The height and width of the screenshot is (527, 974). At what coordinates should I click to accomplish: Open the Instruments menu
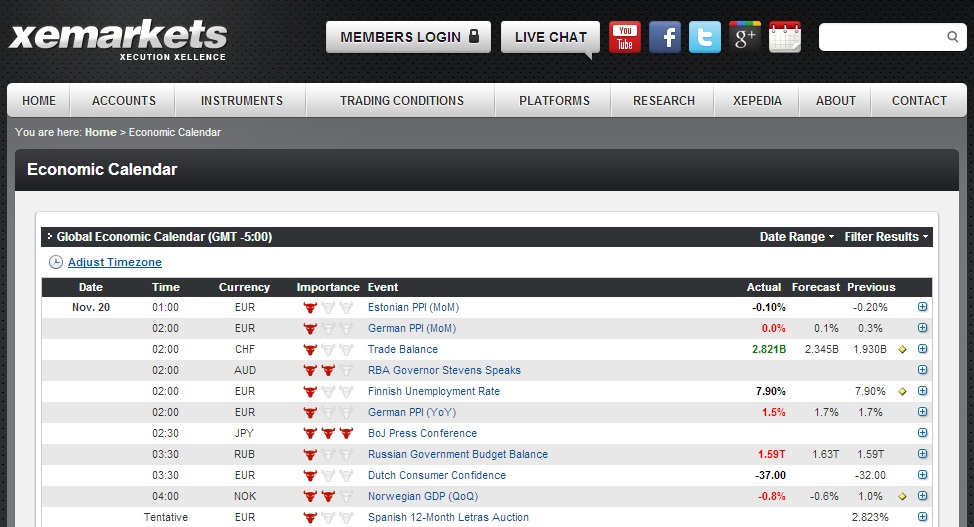pyautogui.click(x=241, y=101)
